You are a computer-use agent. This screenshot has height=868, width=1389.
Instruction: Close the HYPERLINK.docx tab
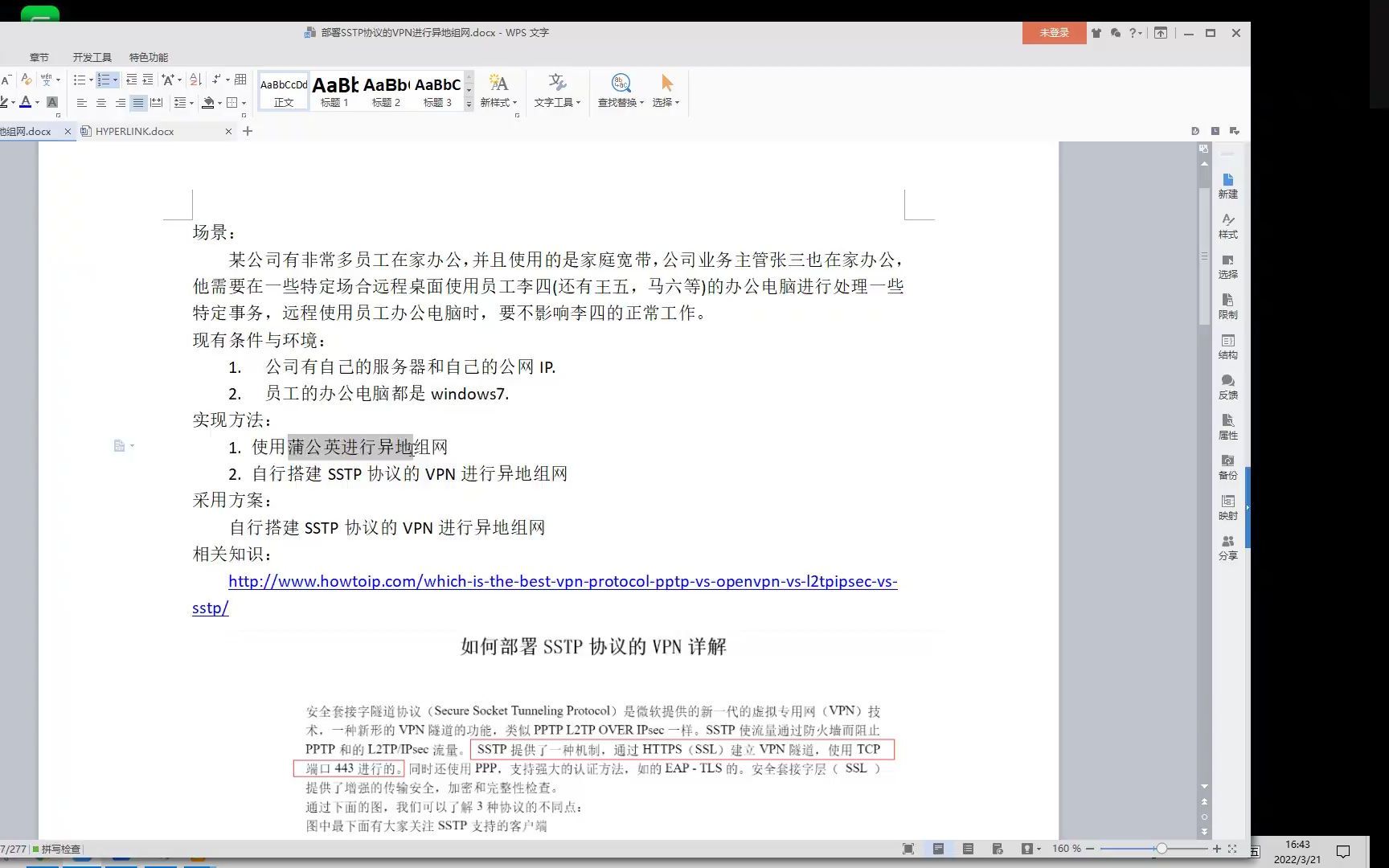228,131
